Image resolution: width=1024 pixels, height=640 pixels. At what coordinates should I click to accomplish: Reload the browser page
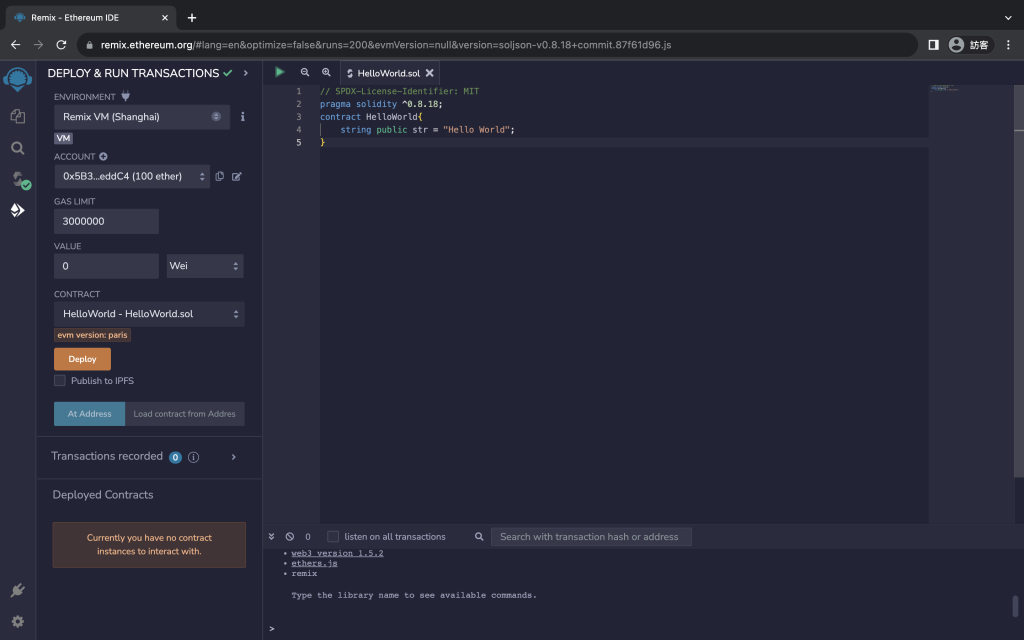click(61, 44)
